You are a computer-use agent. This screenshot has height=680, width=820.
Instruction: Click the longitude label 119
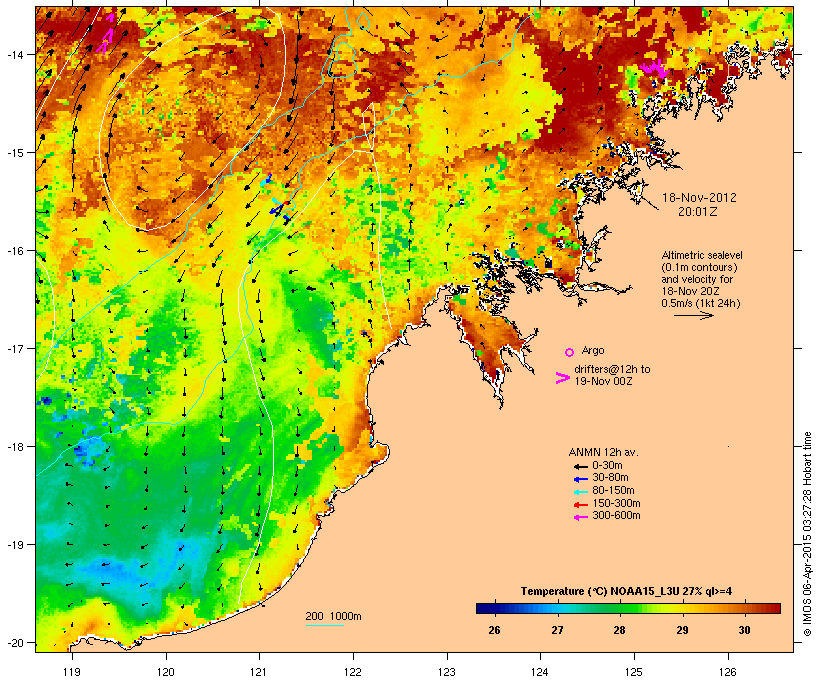tap(72, 672)
